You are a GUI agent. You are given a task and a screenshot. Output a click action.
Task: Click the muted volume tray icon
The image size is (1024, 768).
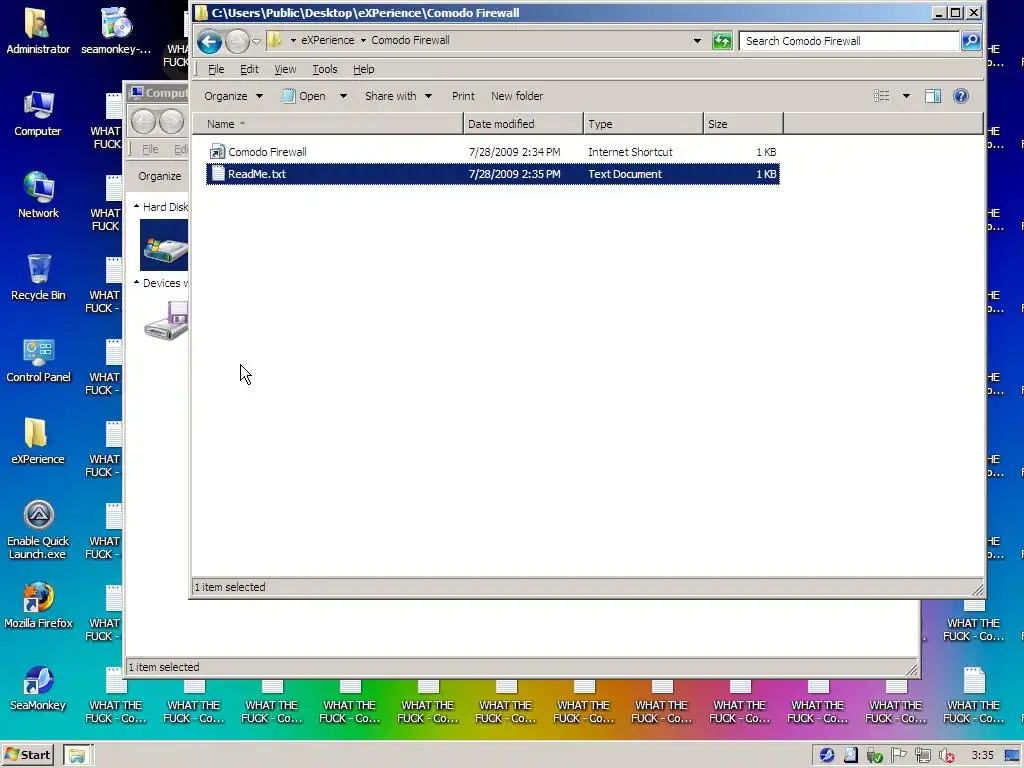(947, 756)
